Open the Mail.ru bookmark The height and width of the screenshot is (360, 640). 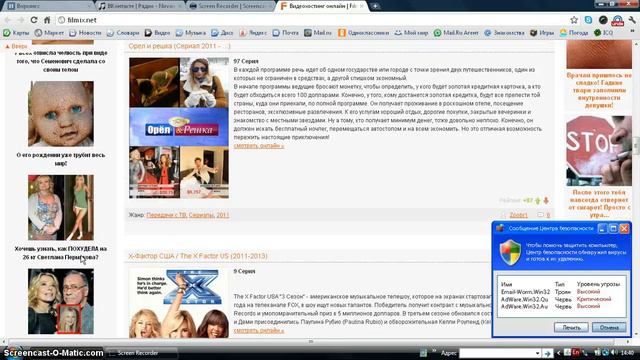318,33
